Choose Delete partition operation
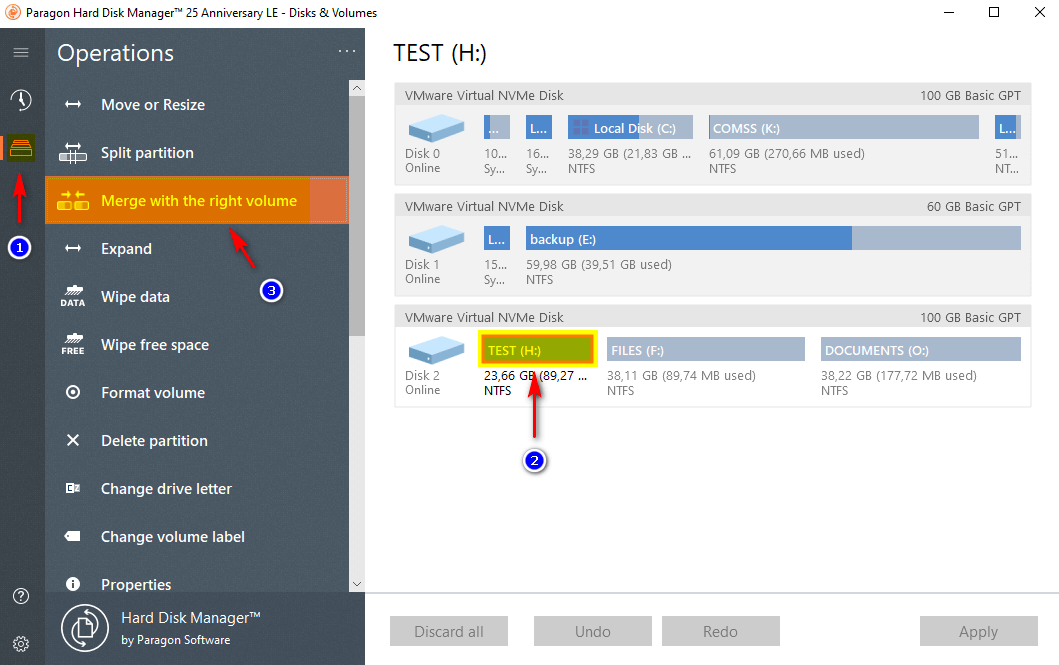The width and height of the screenshot is (1059, 665). 197,440
